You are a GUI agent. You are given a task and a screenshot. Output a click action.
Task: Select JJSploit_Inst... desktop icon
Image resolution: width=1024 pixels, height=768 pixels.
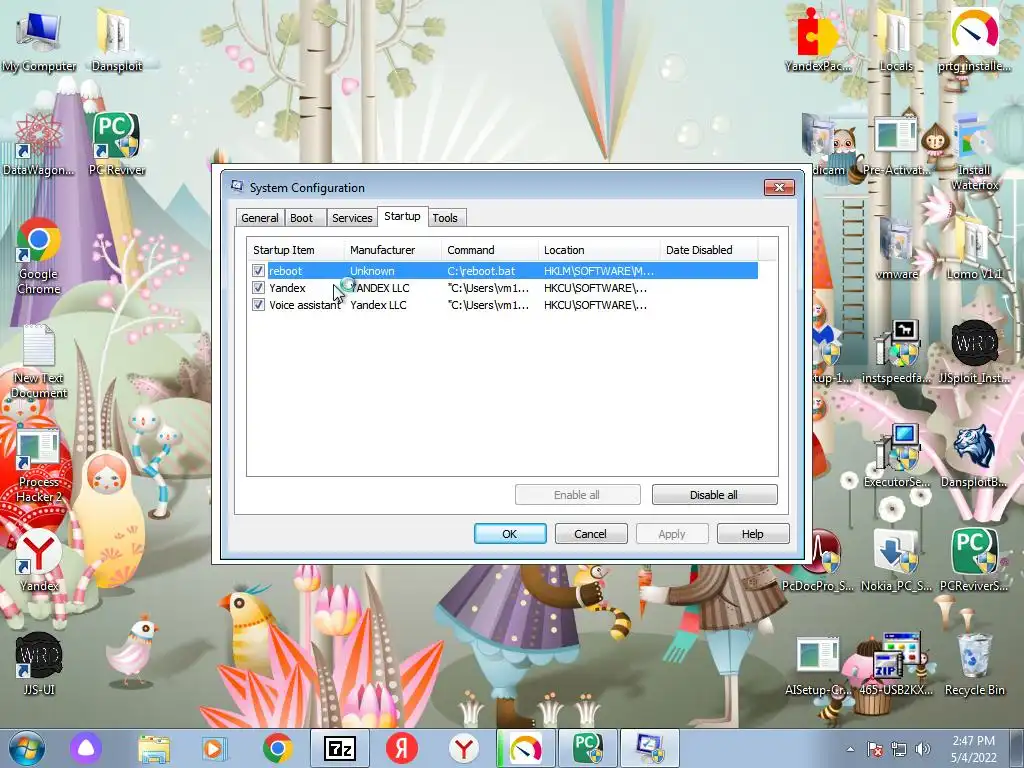click(974, 353)
